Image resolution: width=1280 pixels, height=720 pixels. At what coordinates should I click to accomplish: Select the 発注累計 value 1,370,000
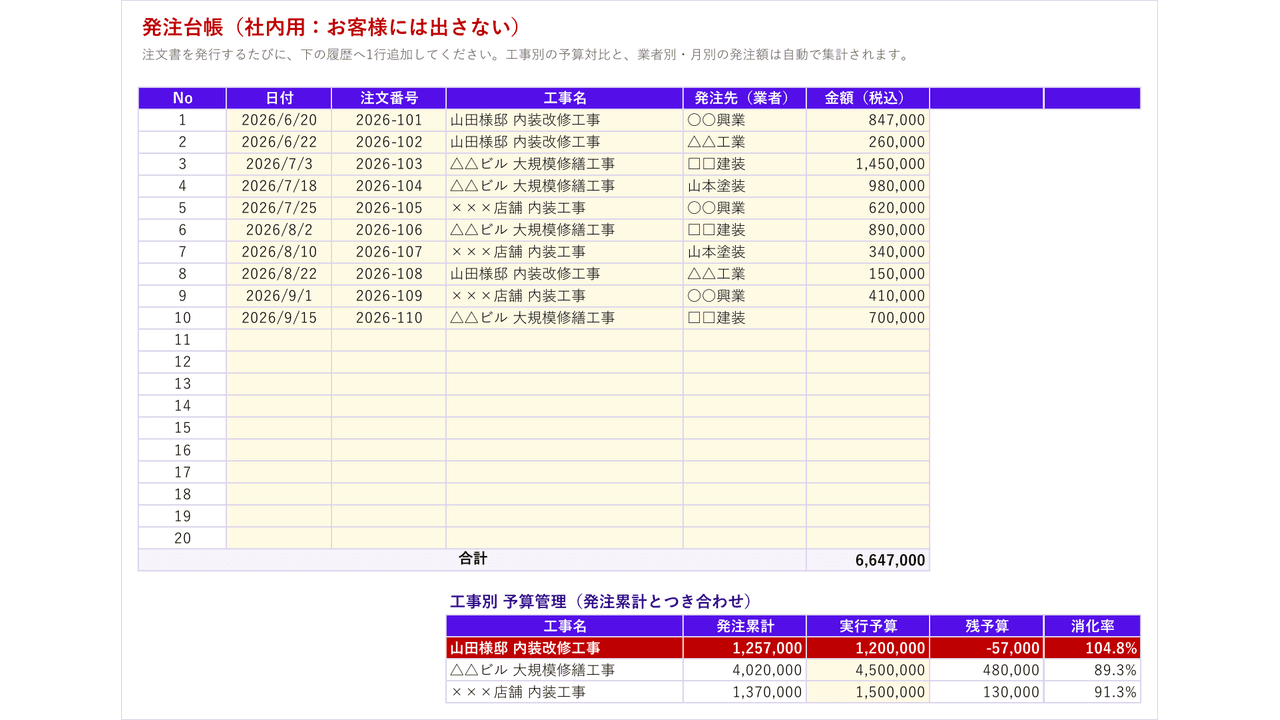pos(745,692)
